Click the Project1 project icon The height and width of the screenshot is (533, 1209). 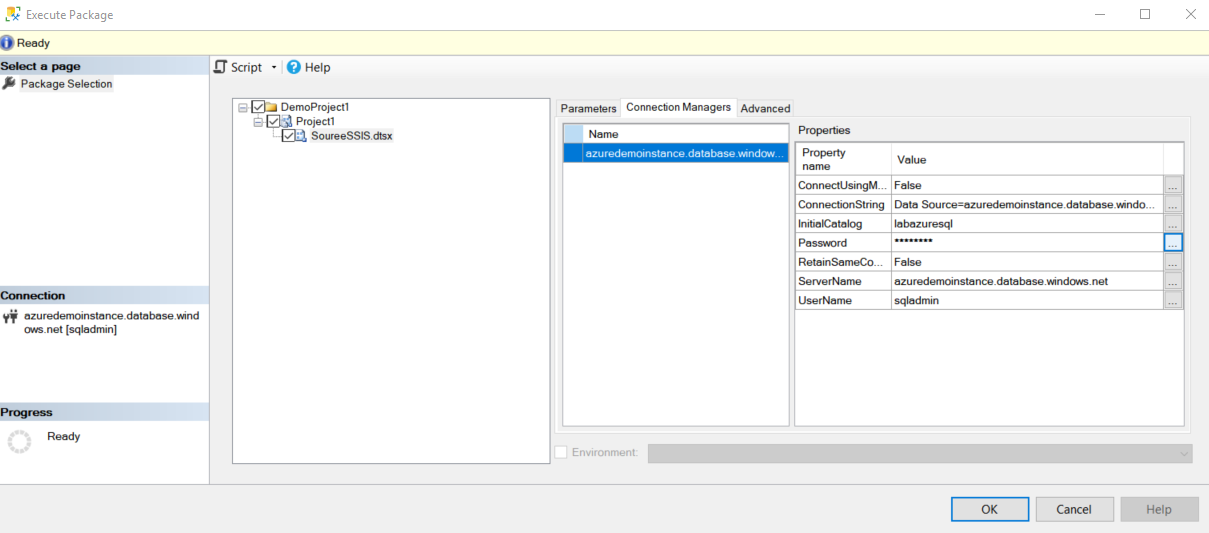(286, 121)
